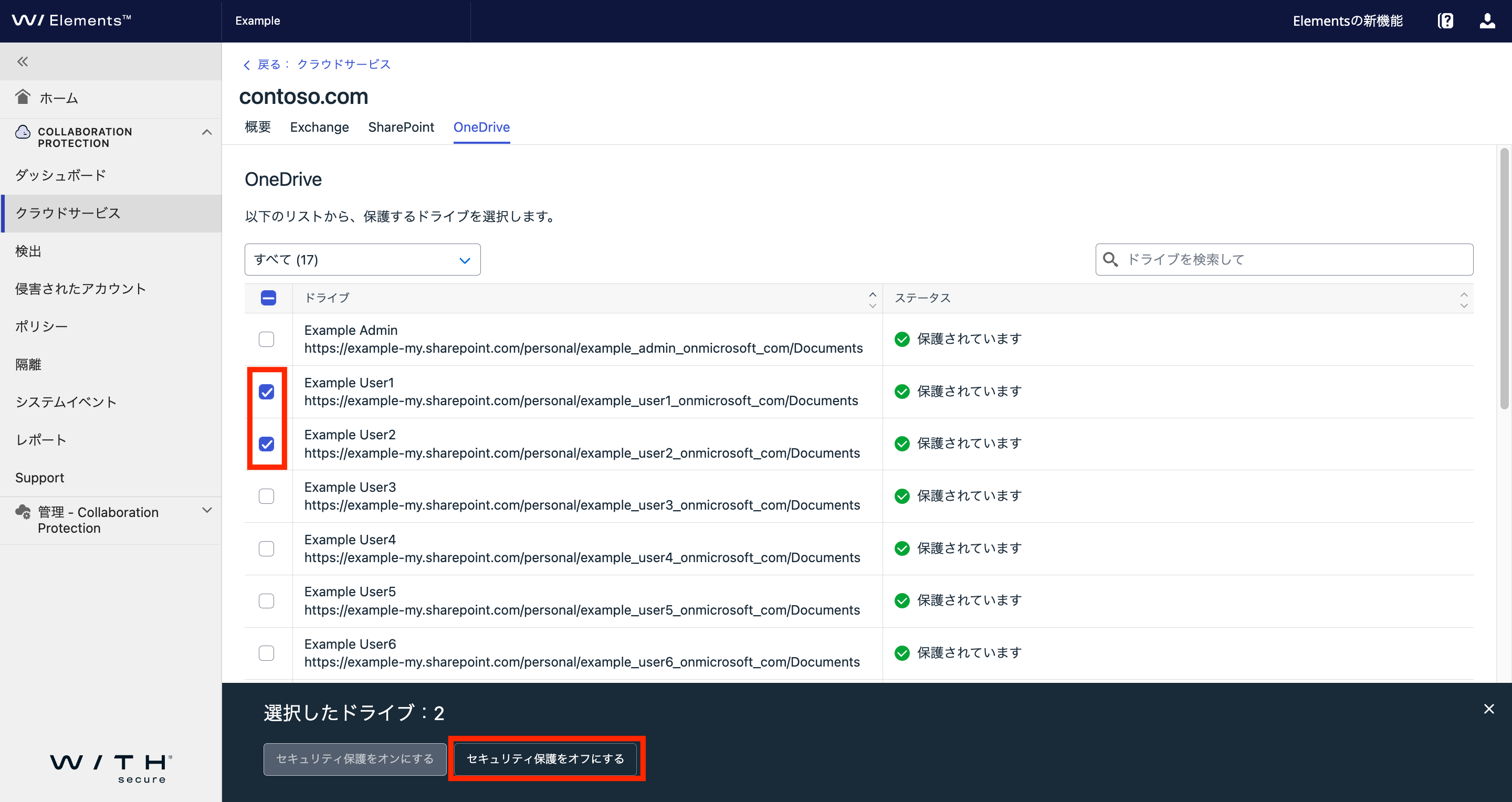The image size is (1512, 802).
Task: Open レポート in sidebar
Action: [111, 439]
